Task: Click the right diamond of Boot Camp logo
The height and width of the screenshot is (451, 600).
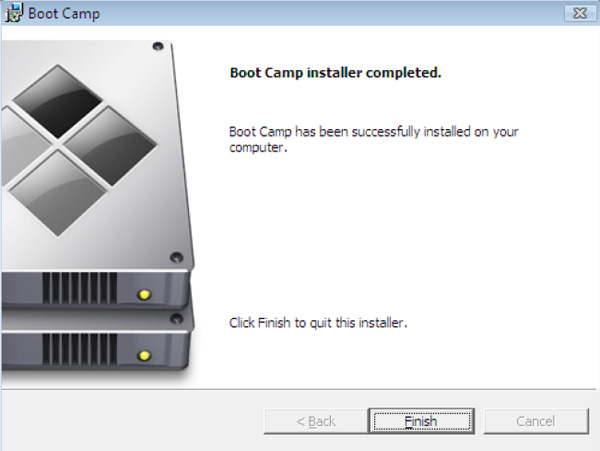Action: tap(110, 146)
